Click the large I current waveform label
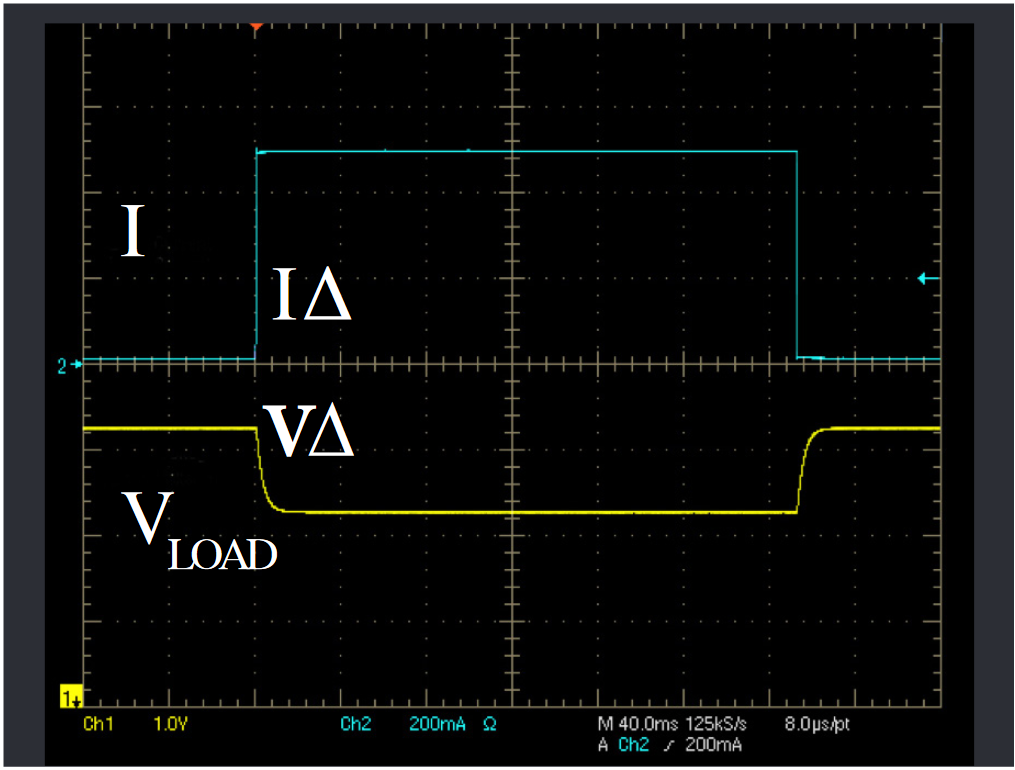This screenshot has width=1015, height=770. pos(132,232)
